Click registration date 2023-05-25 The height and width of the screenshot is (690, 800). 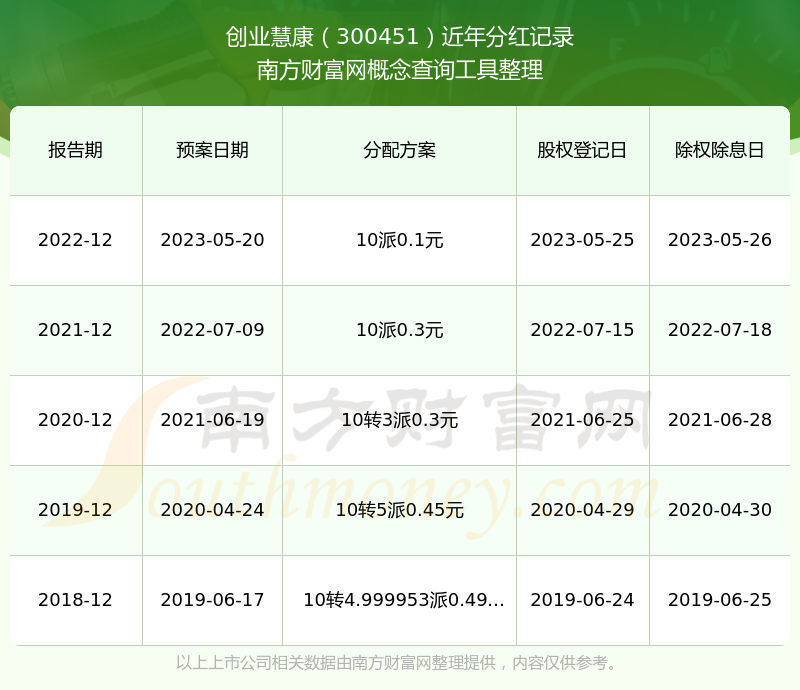pyautogui.click(x=582, y=240)
